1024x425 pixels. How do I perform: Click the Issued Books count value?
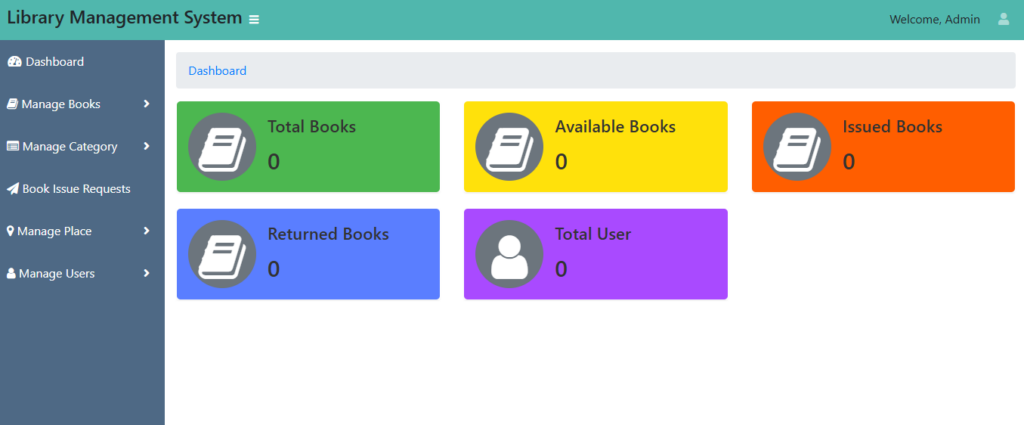point(848,161)
